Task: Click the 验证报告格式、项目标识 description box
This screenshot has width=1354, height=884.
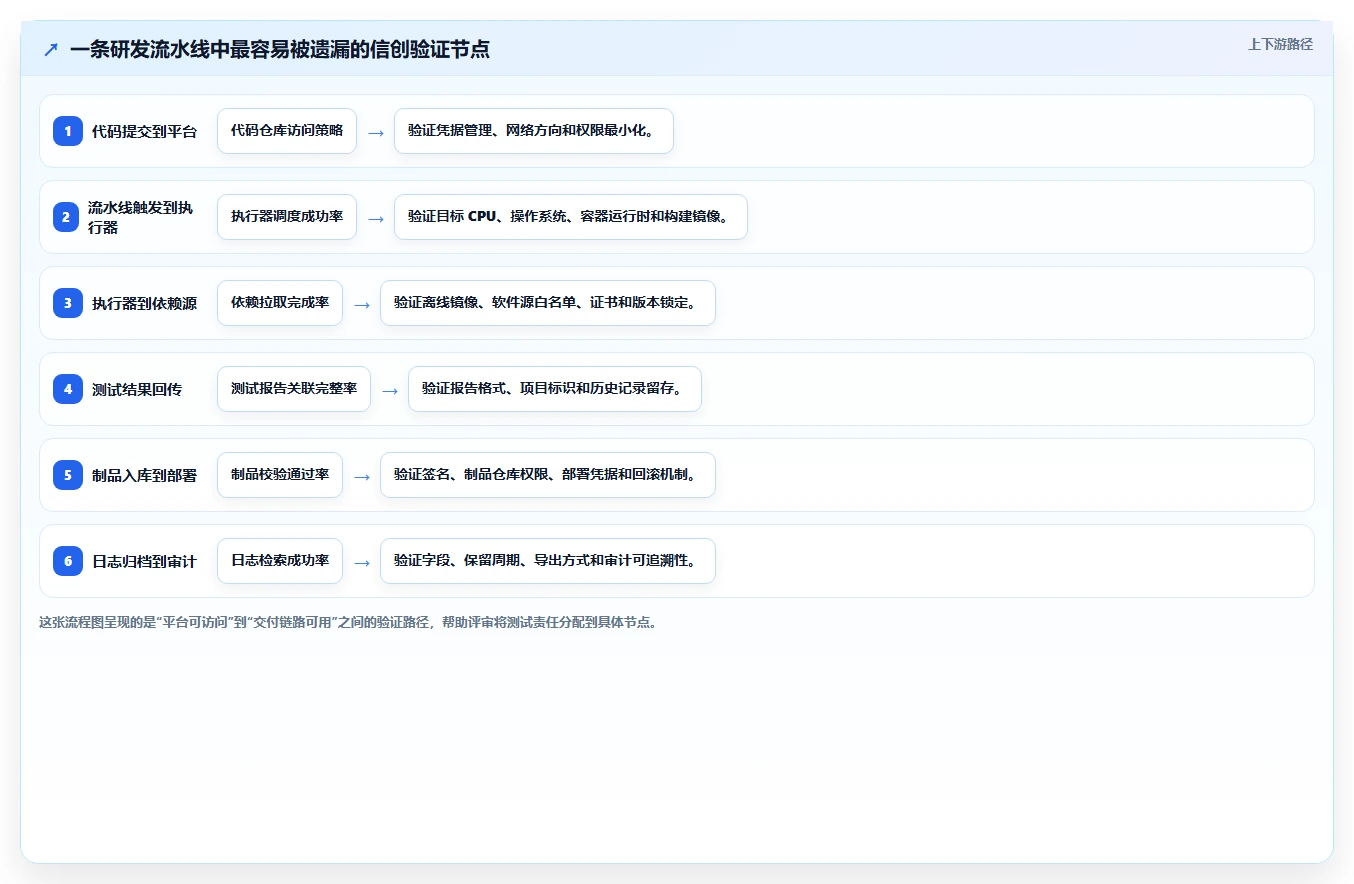Action: pyautogui.click(x=555, y=389)
